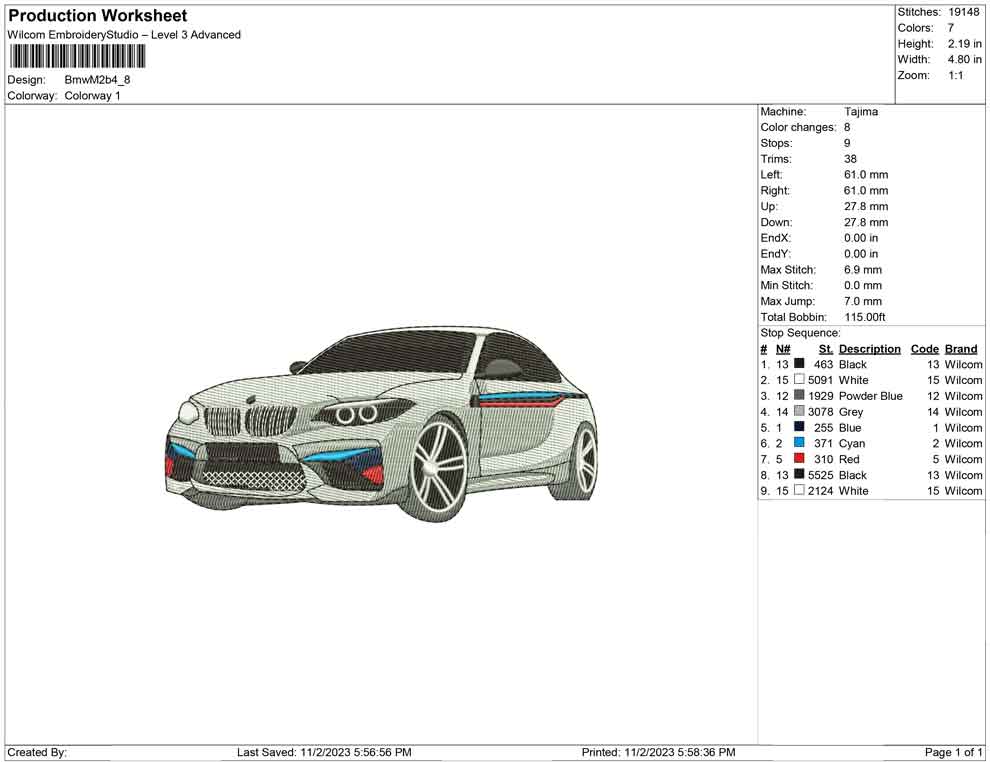Click the EndX value 0.00 in

coord(861,237)
